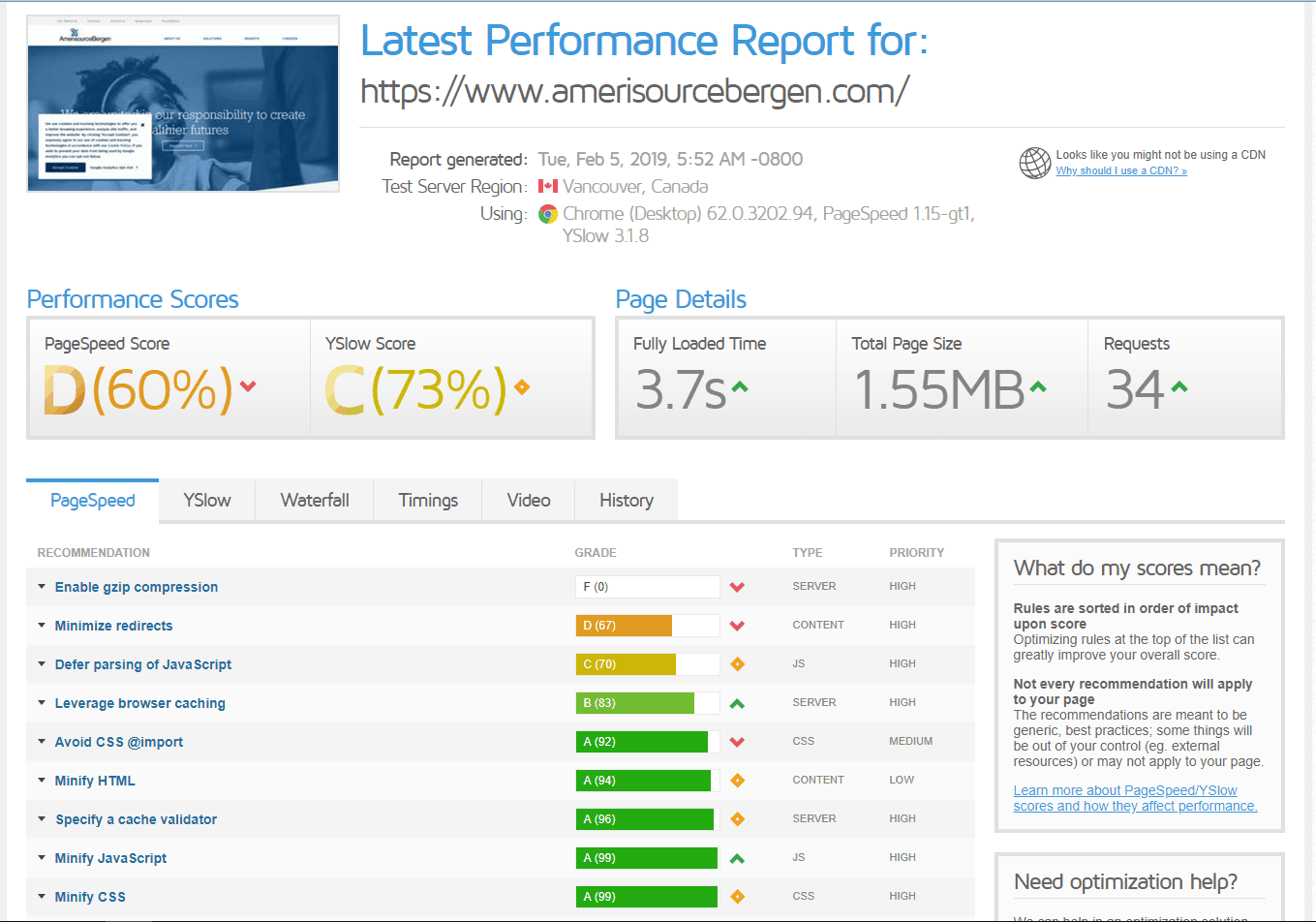1316x922 pixels.
Task: Click green up arrow beside Total Page Size
Action: pos(1038,387)
